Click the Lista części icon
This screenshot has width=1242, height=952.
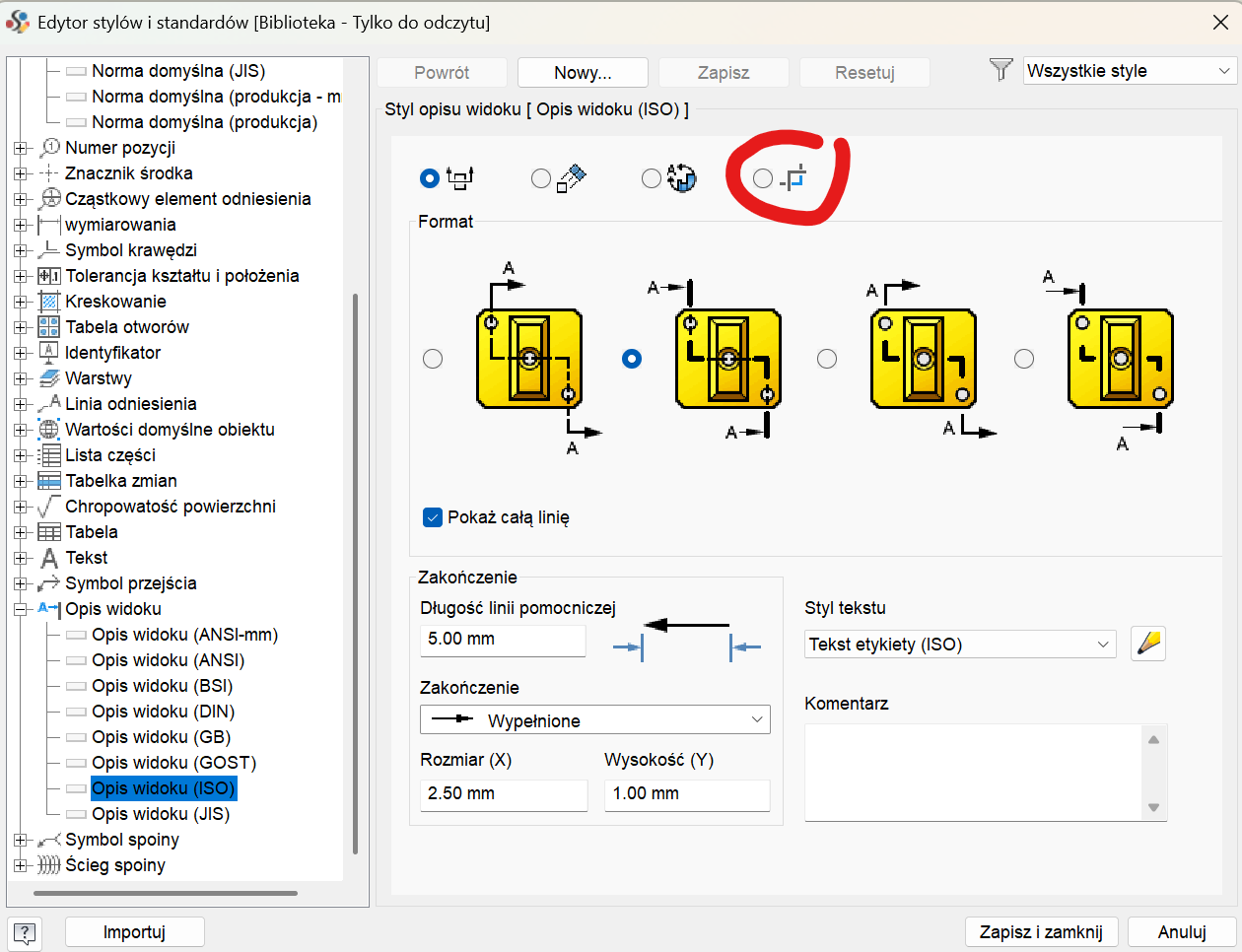pyautogui.click(x=49, y=455)
